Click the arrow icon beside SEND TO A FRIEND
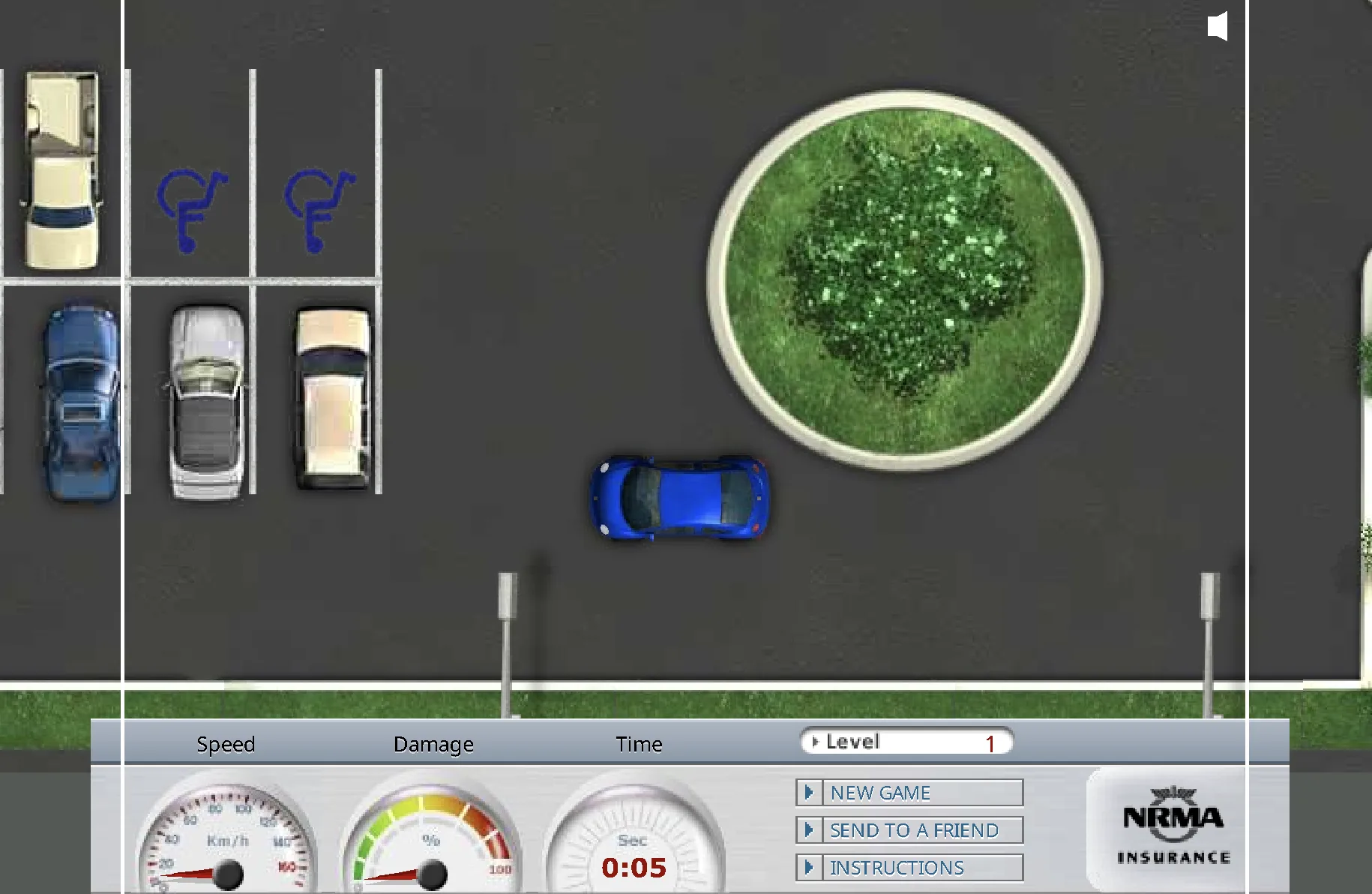This screenshot has width=1372, height=894. 809,830
